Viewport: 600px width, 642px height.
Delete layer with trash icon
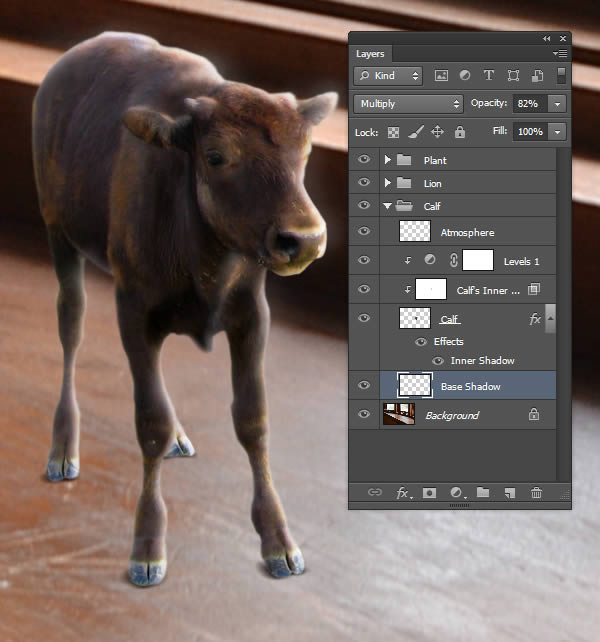point(536,493)
